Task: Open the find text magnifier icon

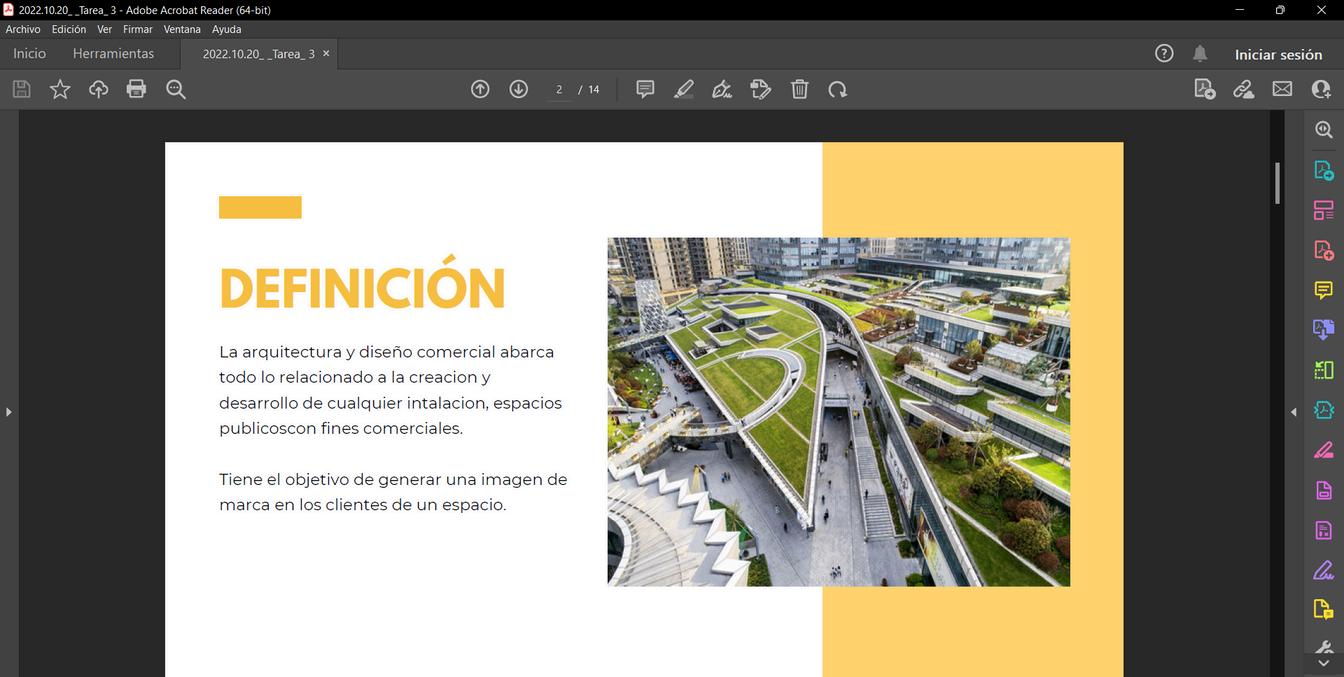Action: (176, 89)
